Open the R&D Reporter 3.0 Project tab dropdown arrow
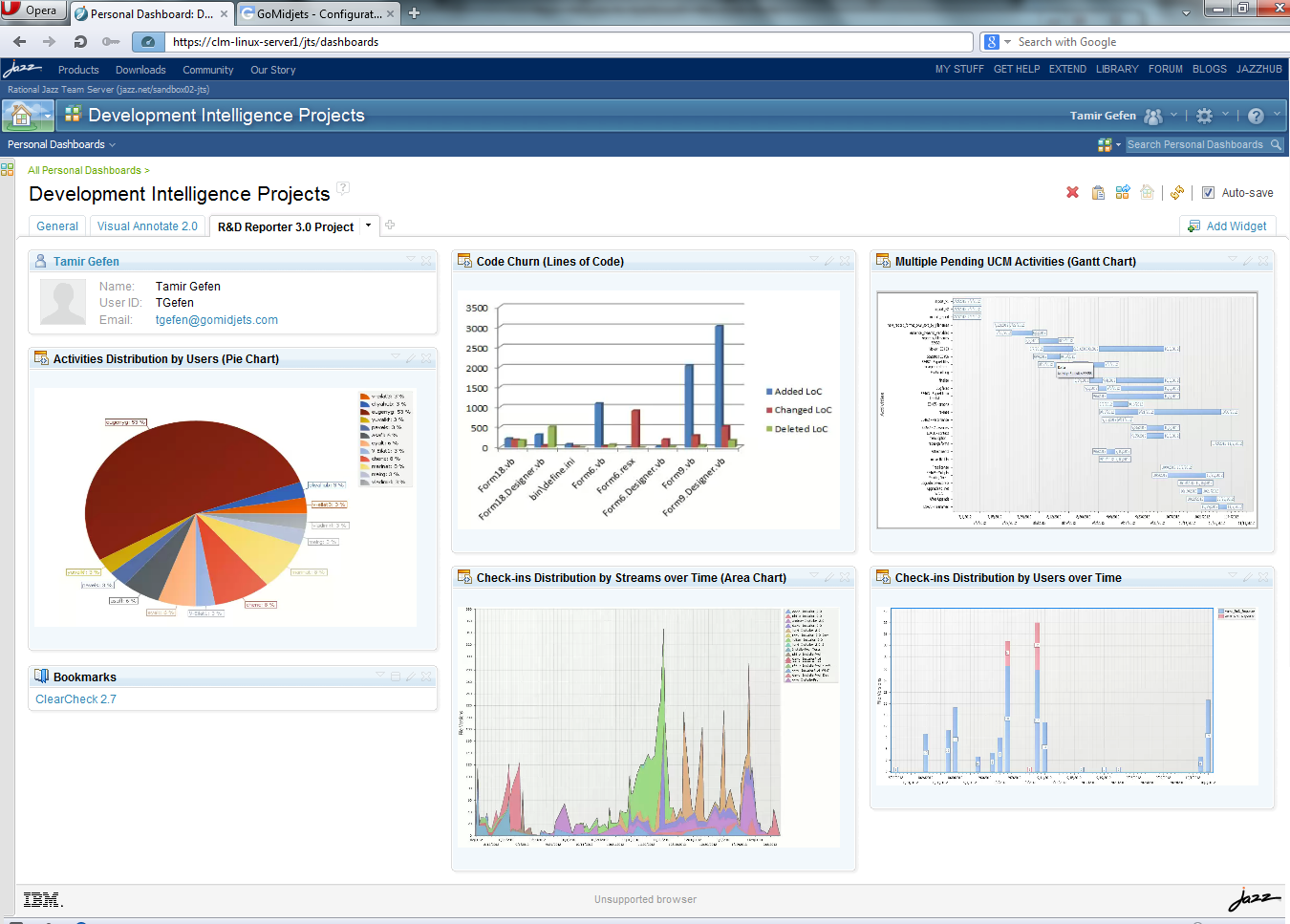Viewport: 1290px width, 924px height. tap(368, 226)
